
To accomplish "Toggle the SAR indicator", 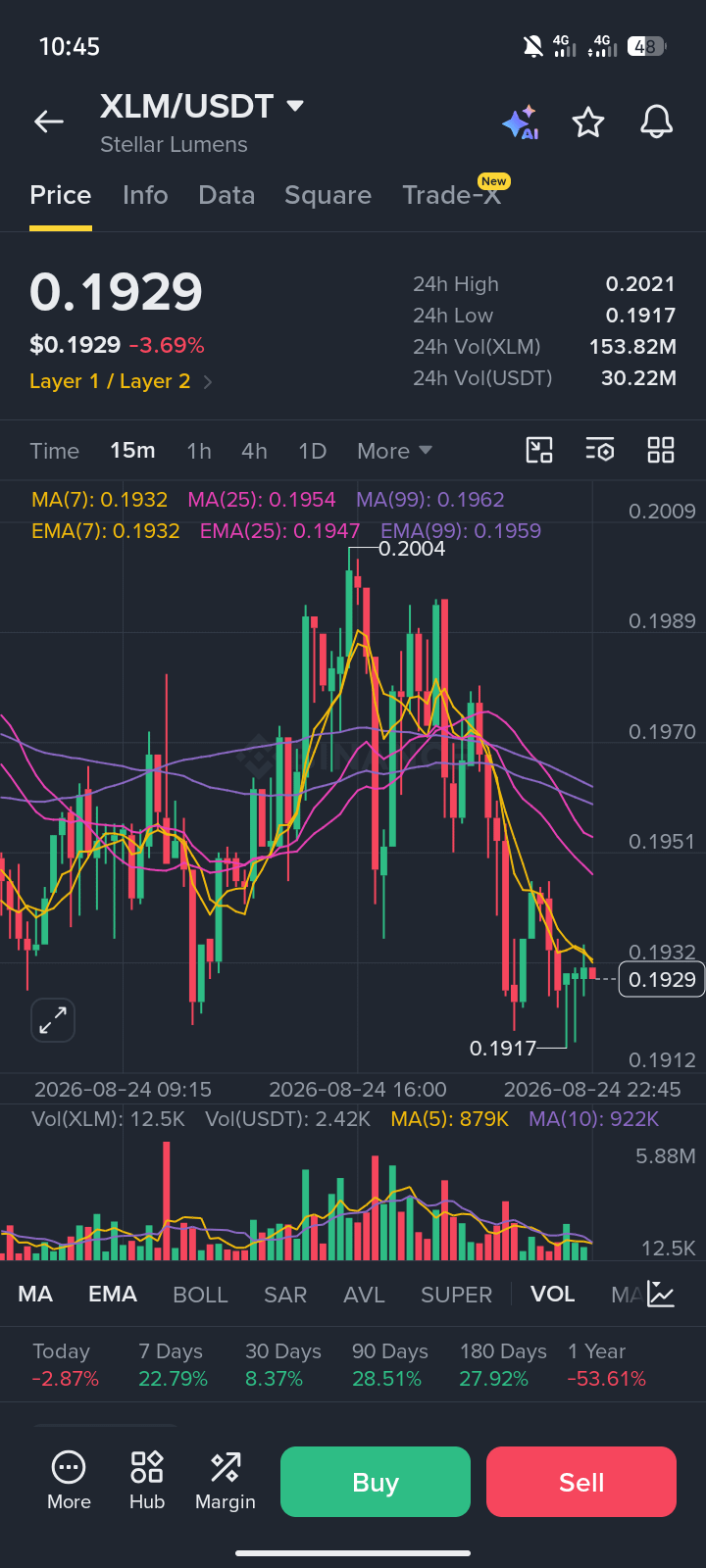I will (285, 1295).
